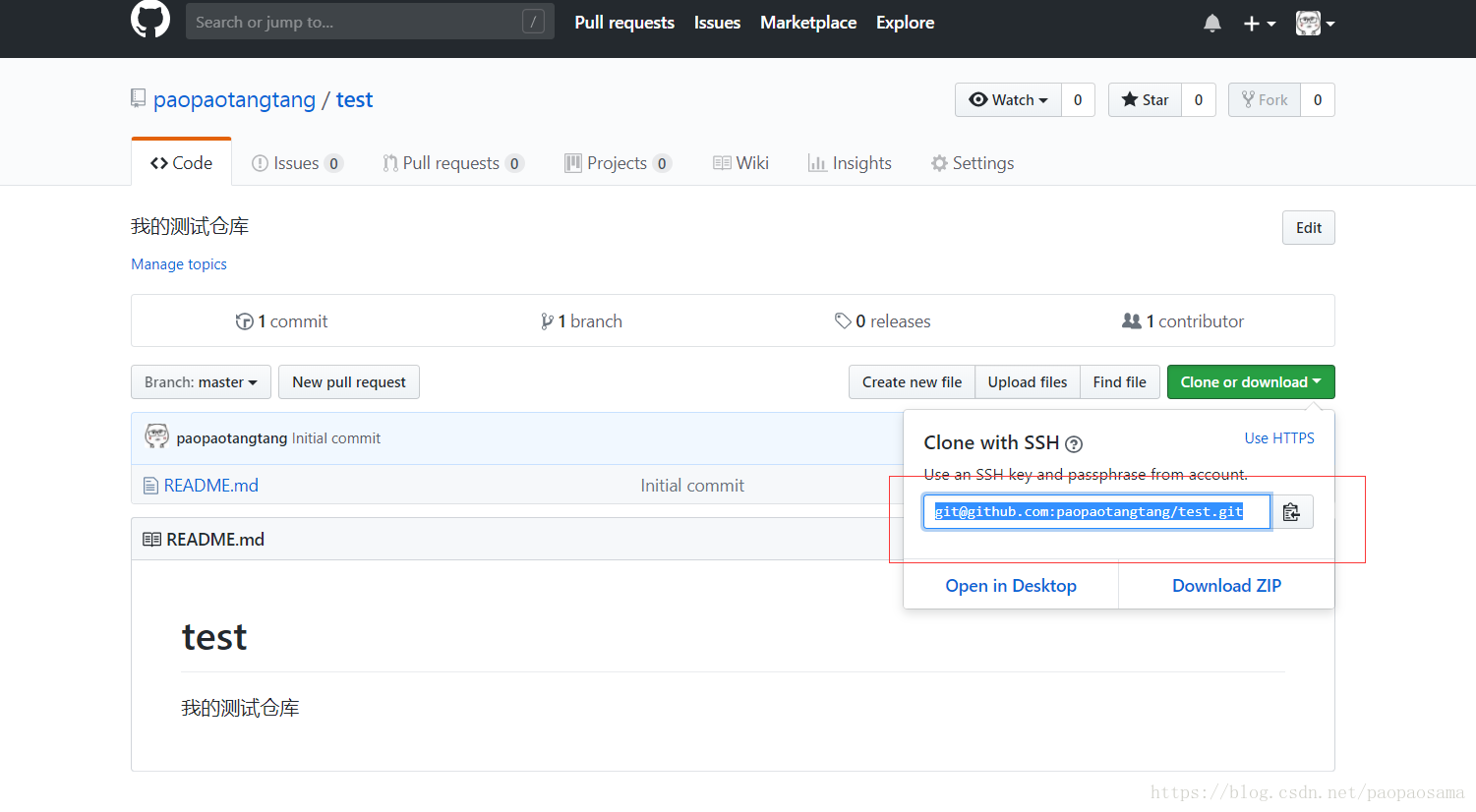
Task: Click Create new file button
Action: pyautogui.click(x=912, y=382)
